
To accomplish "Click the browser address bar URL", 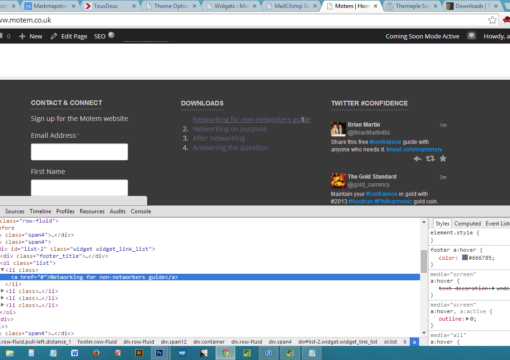I will point(26,20).
